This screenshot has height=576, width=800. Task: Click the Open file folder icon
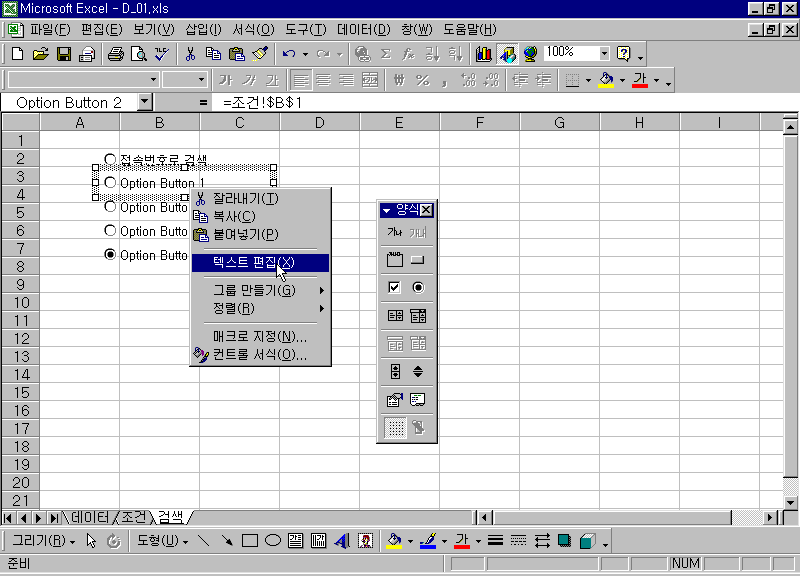click(x=40, y=54)
